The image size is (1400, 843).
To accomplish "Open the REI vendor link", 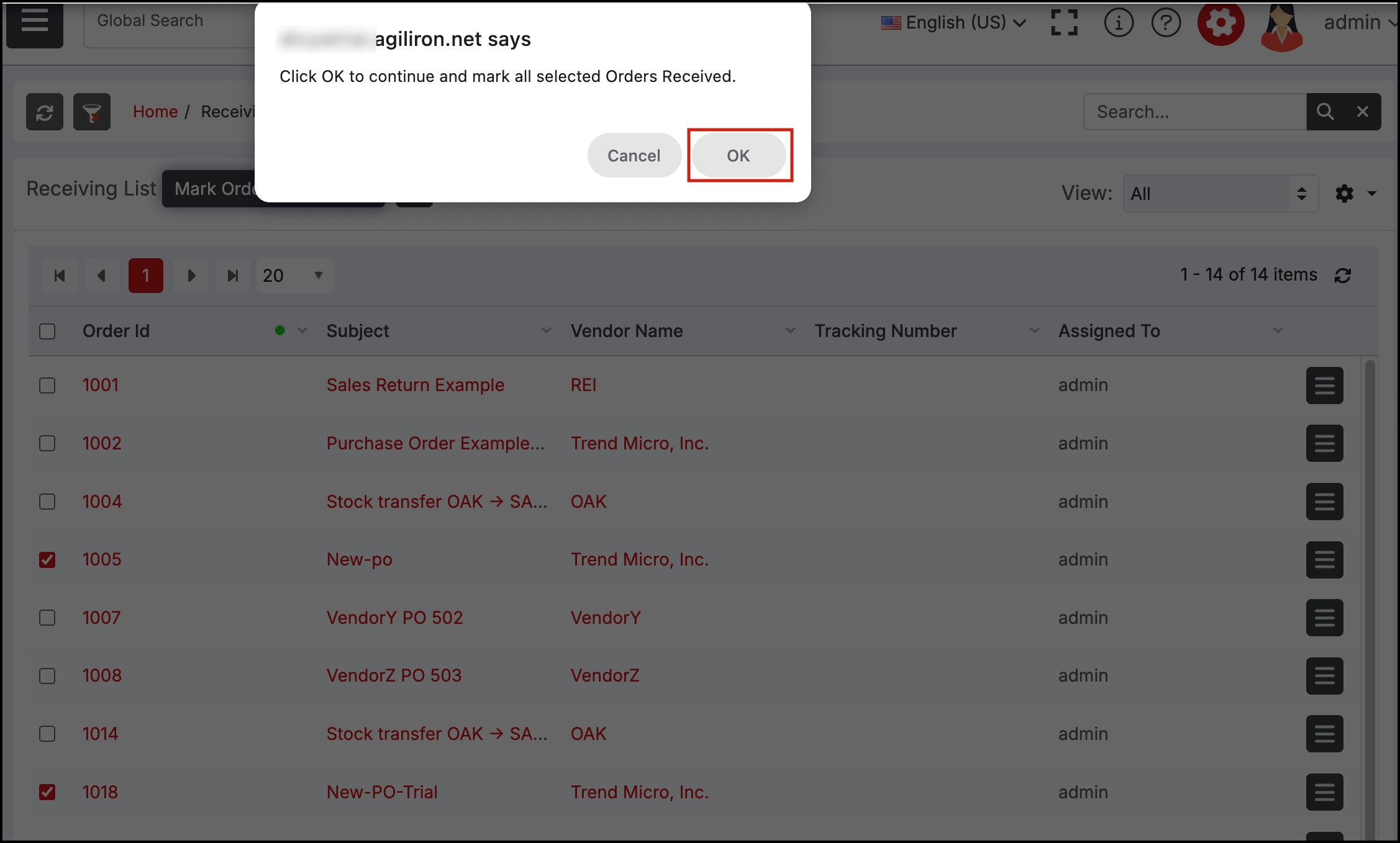I will coord(584,385).
